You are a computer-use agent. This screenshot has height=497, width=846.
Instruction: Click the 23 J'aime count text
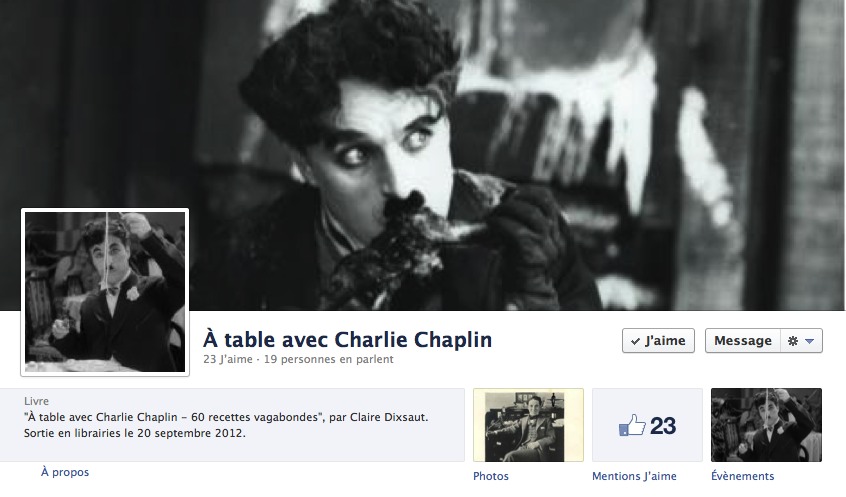coord(228,359)
